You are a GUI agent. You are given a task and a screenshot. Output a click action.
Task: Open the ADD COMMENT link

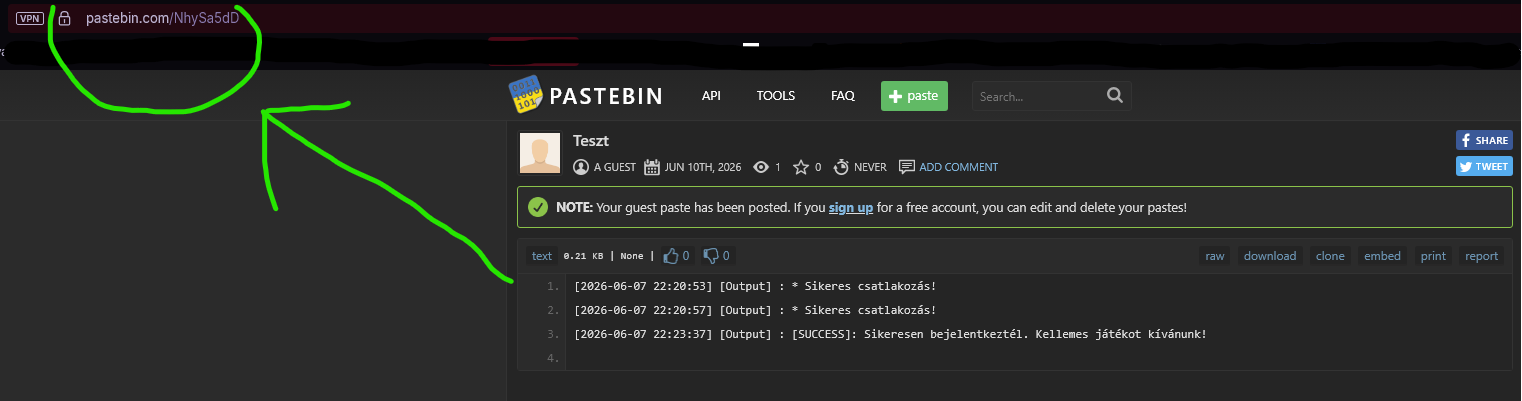click(958, 167)
